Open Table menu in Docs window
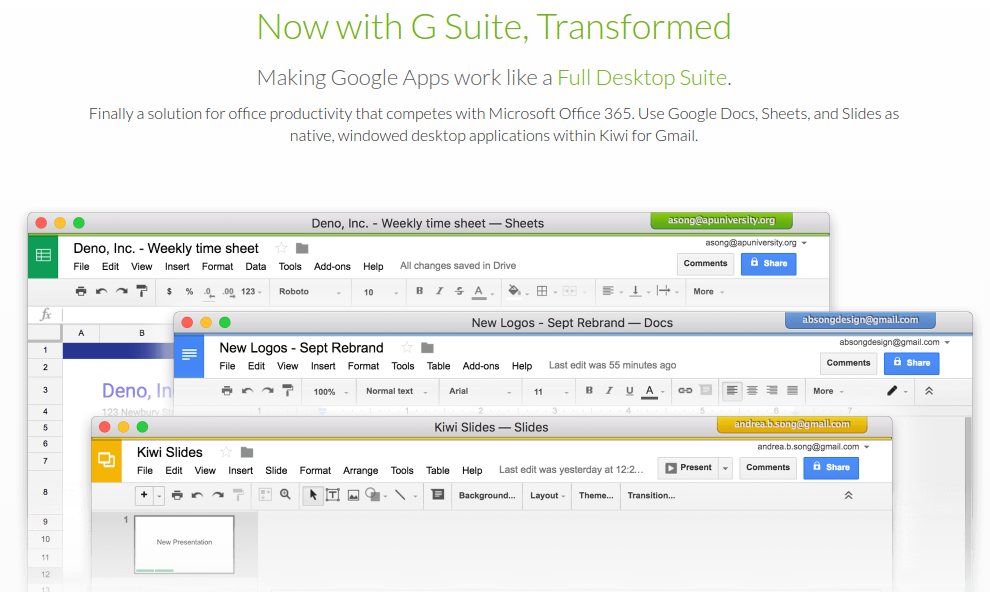 [438, 366]
